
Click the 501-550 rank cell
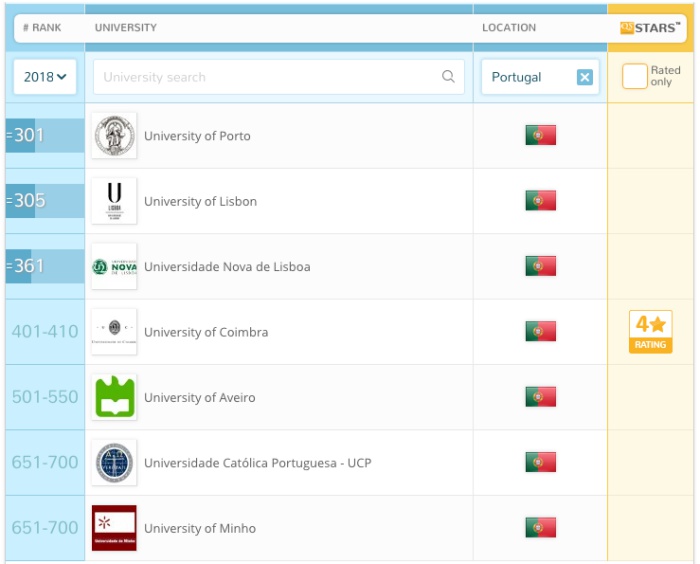(45, 397)
